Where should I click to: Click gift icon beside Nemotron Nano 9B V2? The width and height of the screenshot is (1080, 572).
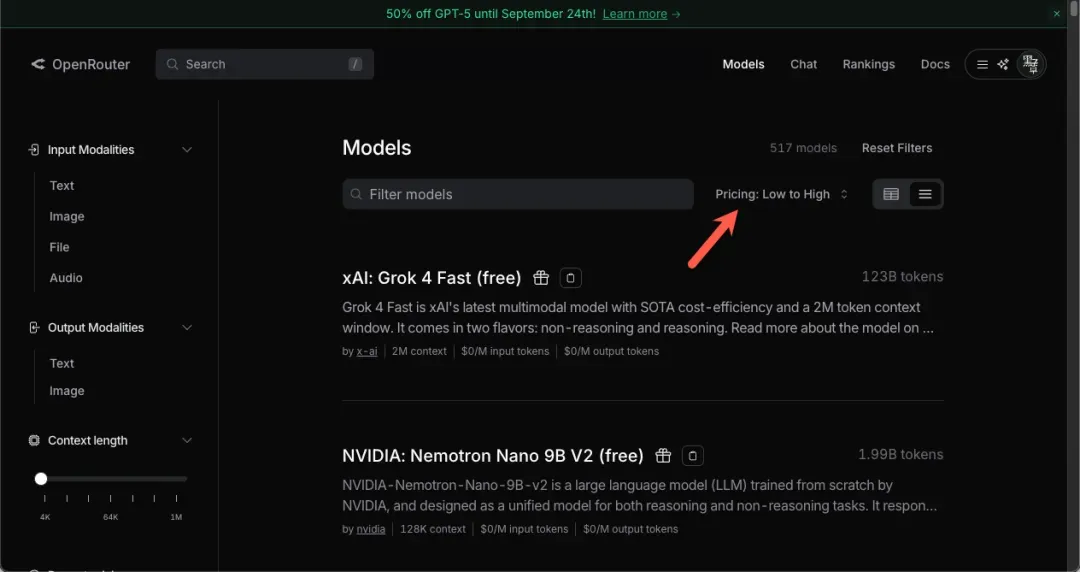(663, 456)
